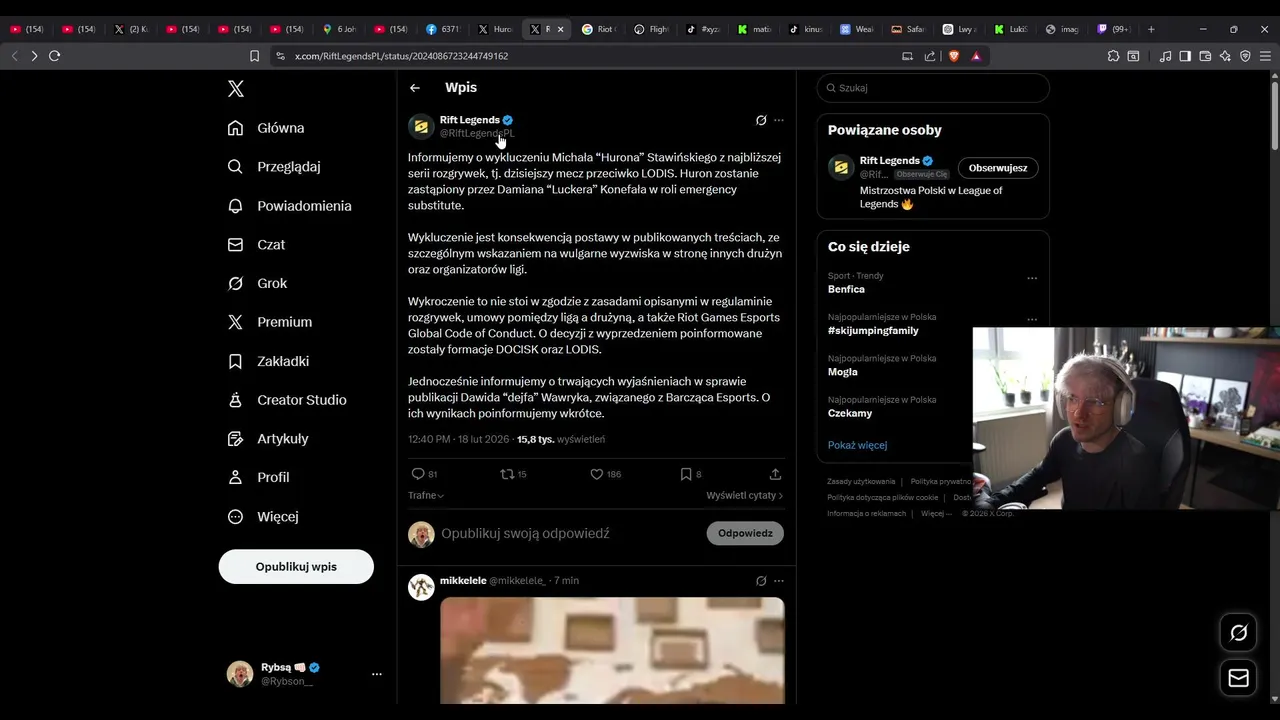Go back using Wpis arrow

pyautogui.click(x=415, y=88)
